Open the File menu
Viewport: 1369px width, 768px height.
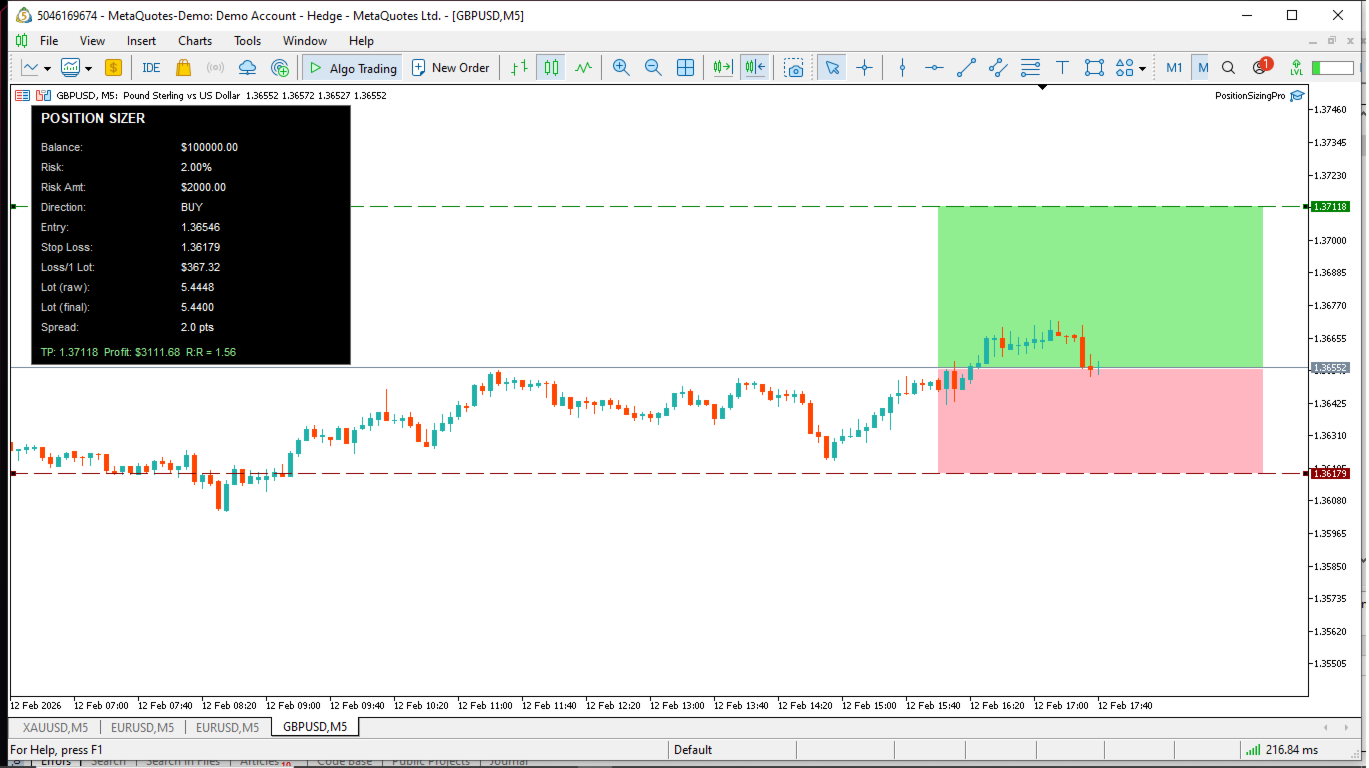[x=49, y=41]
